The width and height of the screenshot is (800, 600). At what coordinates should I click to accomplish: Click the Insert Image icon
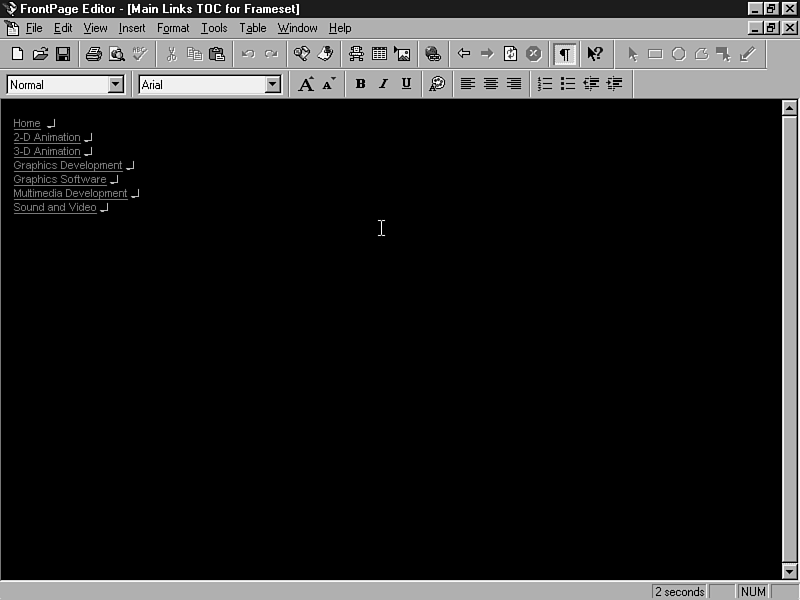coord(402,54)
